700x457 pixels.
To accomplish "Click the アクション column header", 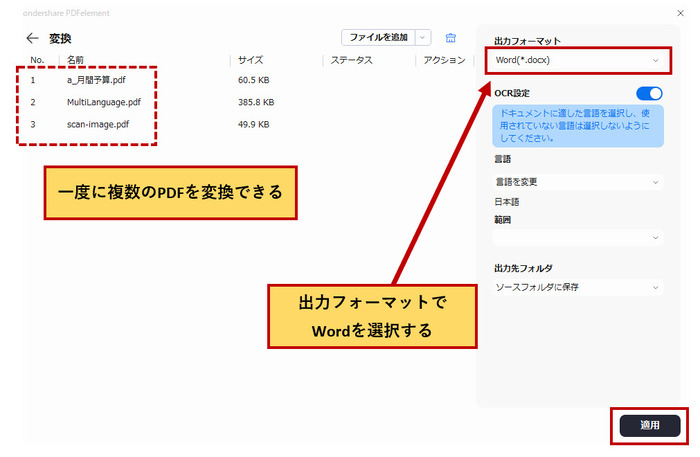I will coord(444,60).
